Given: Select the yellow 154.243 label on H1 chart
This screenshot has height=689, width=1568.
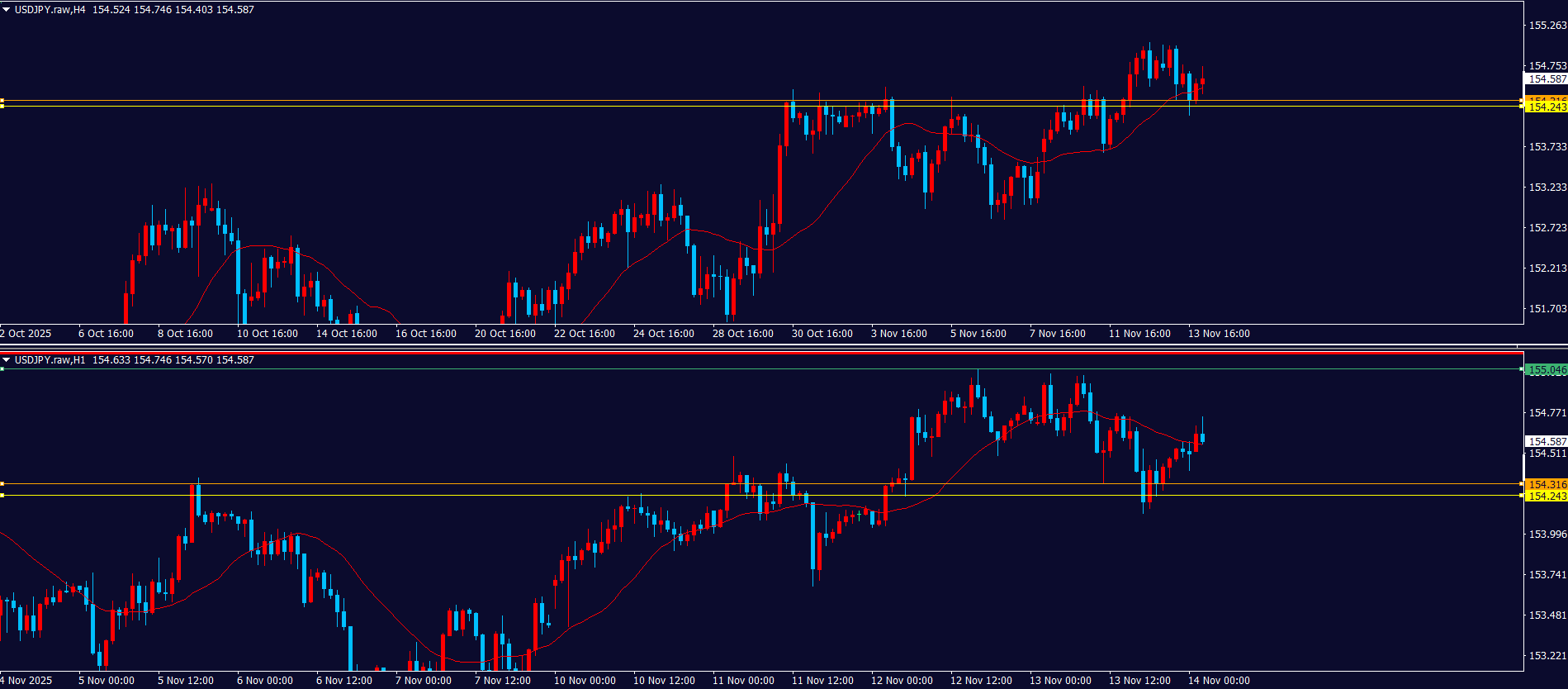Looking at the screenshot, I should pos(1546,496).
